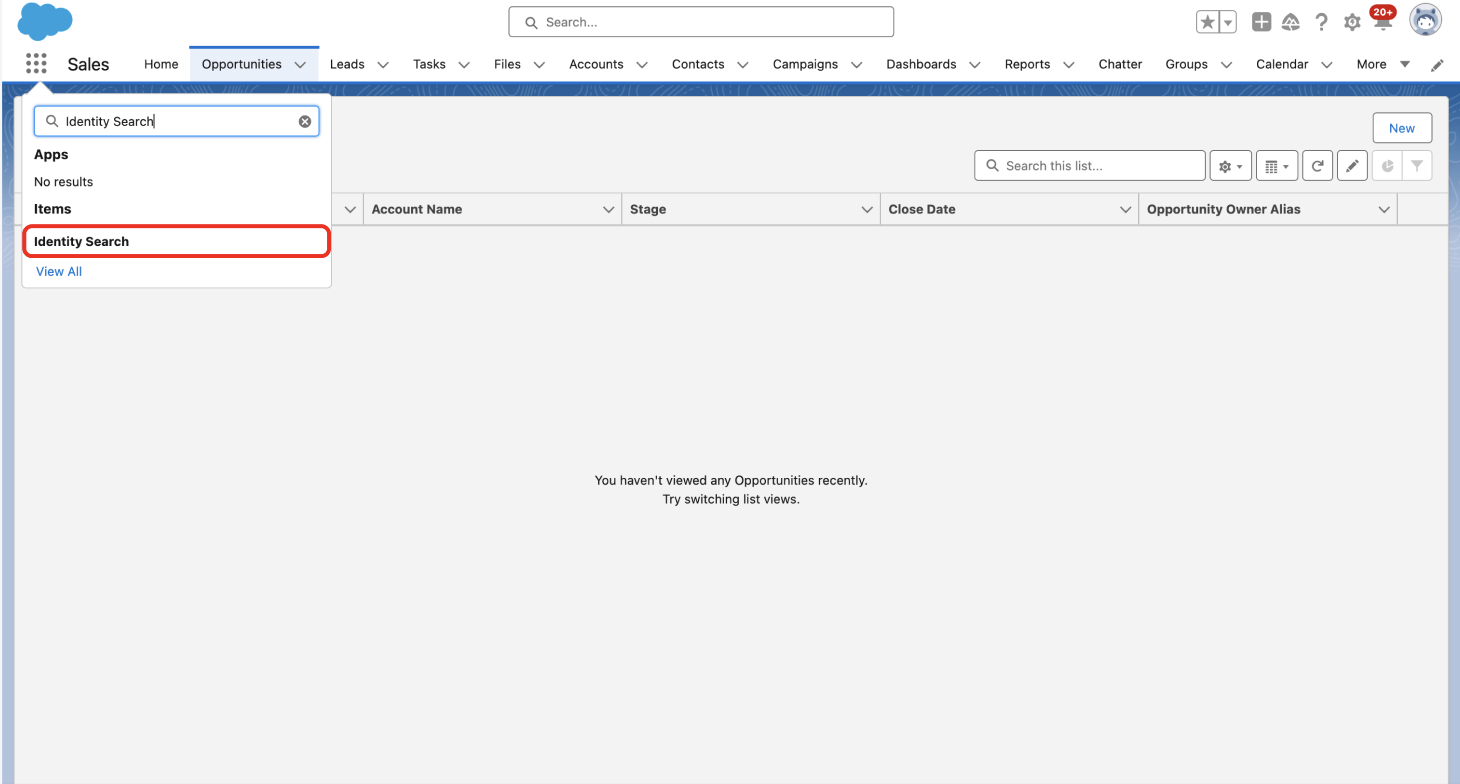Open the Groups tab
This screenshot has width=1460, height=784.
1186,64
